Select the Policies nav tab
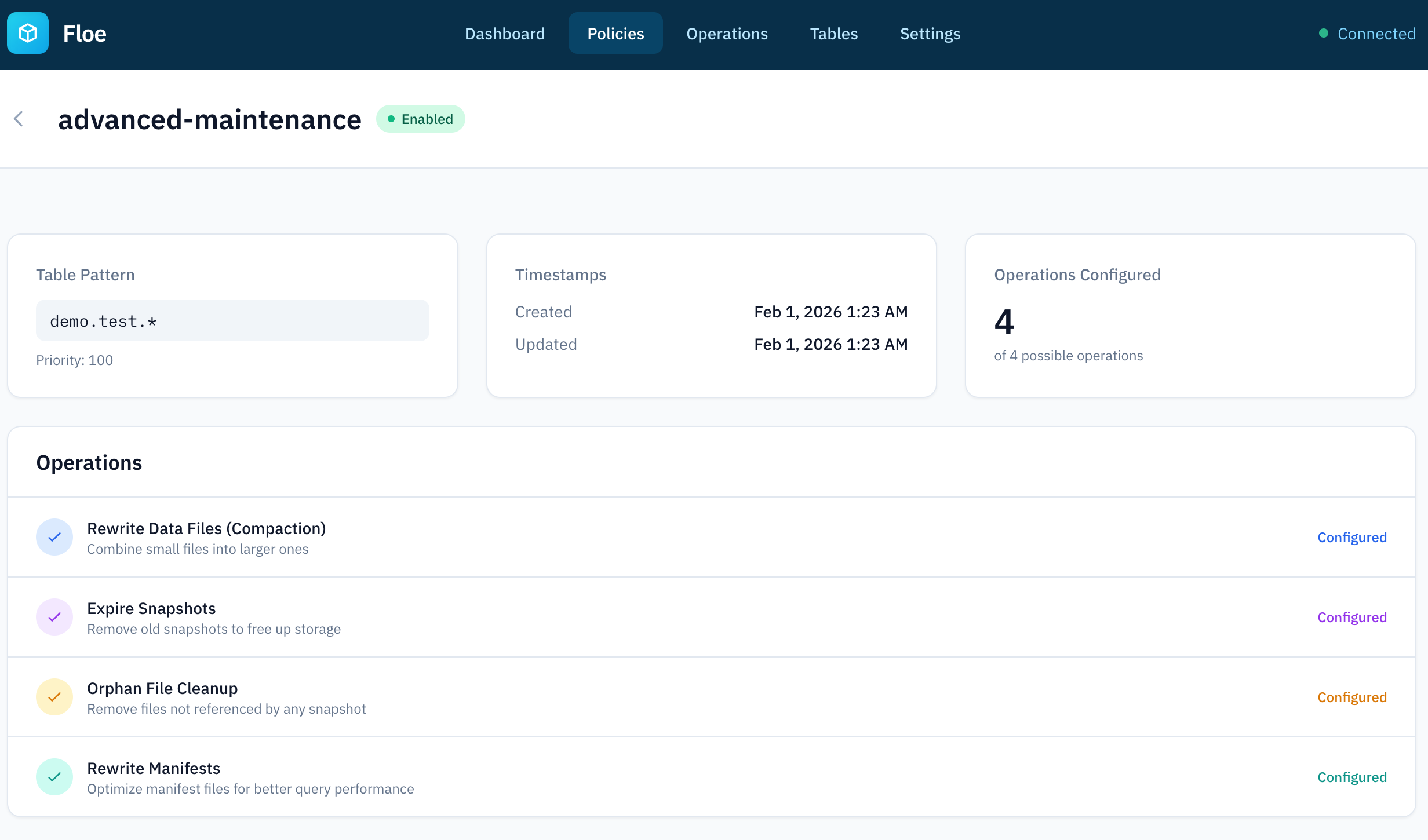The height and width of the screenshot is (840, 1428). click(615, 34)
